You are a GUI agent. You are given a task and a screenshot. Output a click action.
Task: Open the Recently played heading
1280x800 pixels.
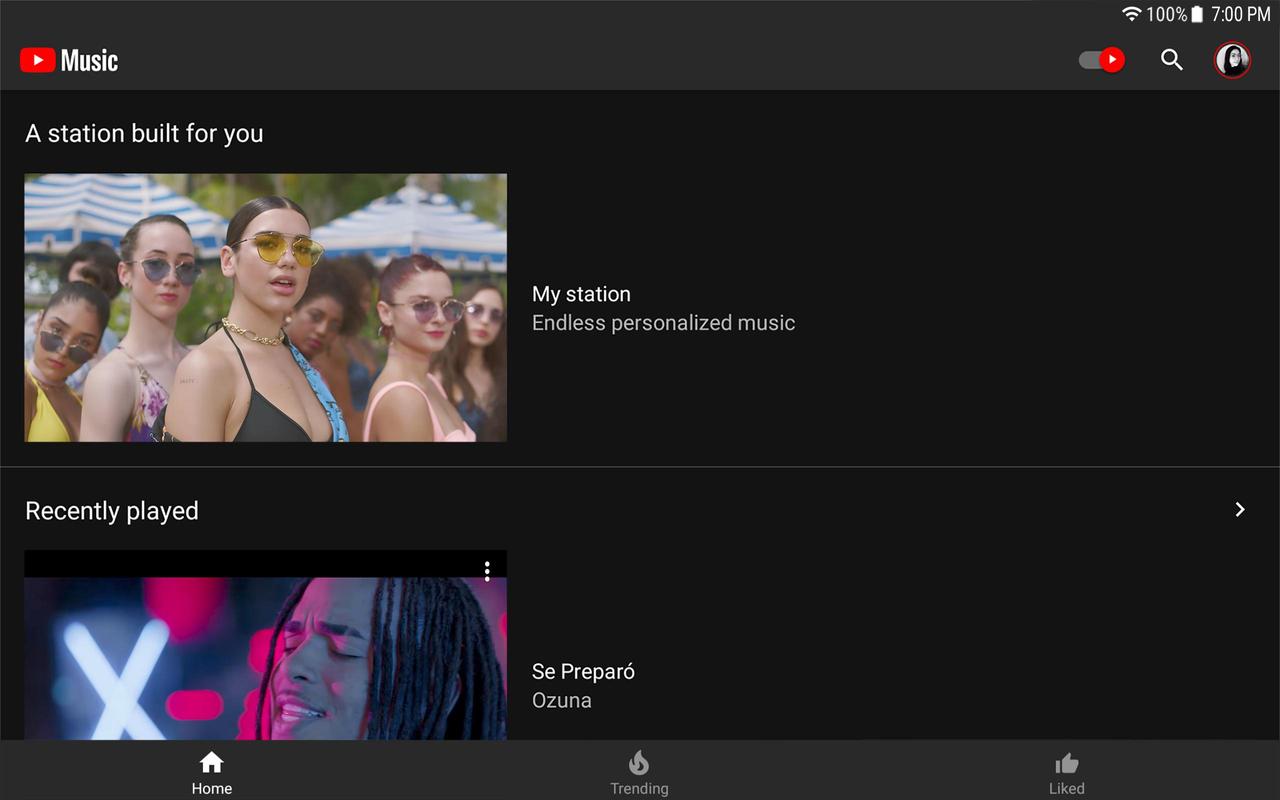click(112, 511)
